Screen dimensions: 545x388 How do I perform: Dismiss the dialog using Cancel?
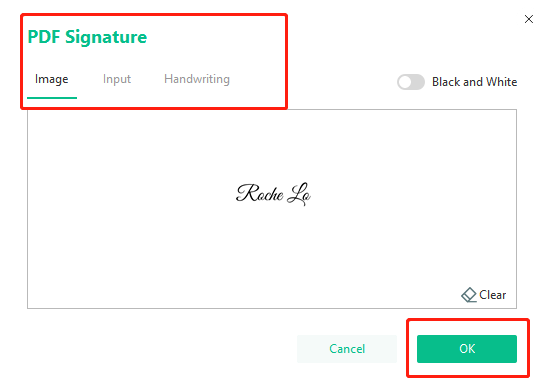point(347,349)
